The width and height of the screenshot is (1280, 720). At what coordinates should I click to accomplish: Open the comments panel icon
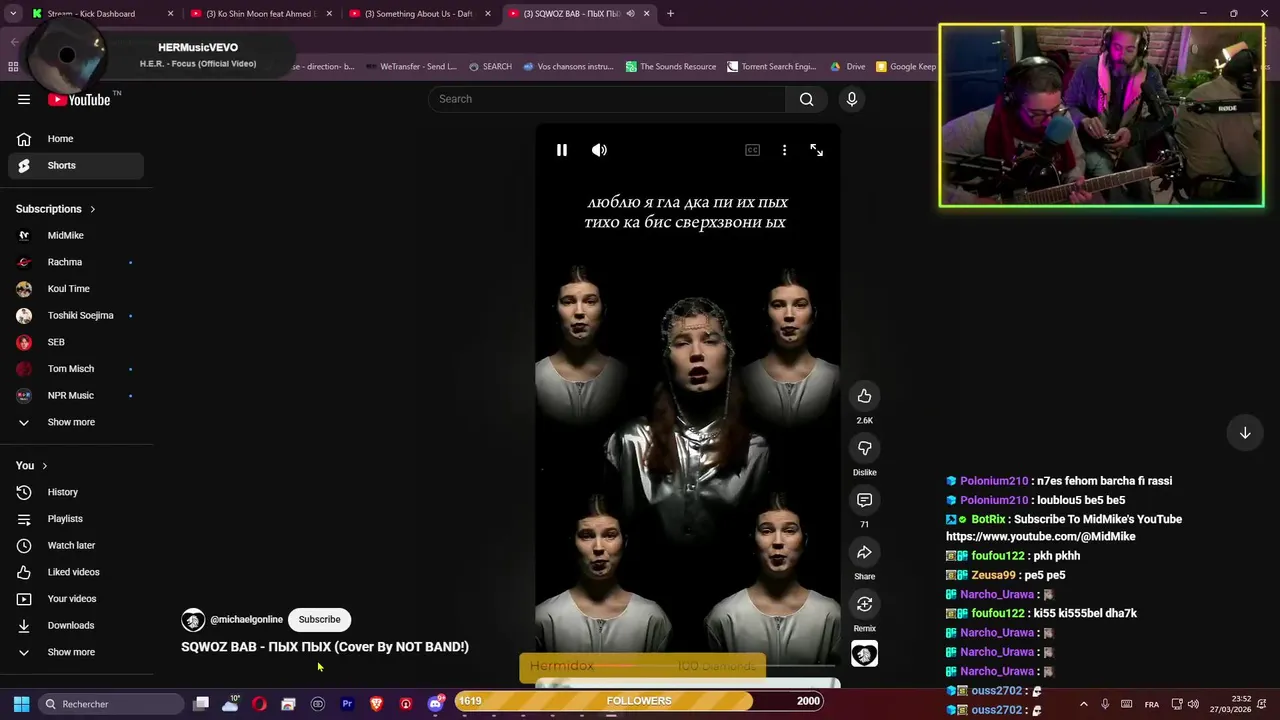(x=865, y=500)
